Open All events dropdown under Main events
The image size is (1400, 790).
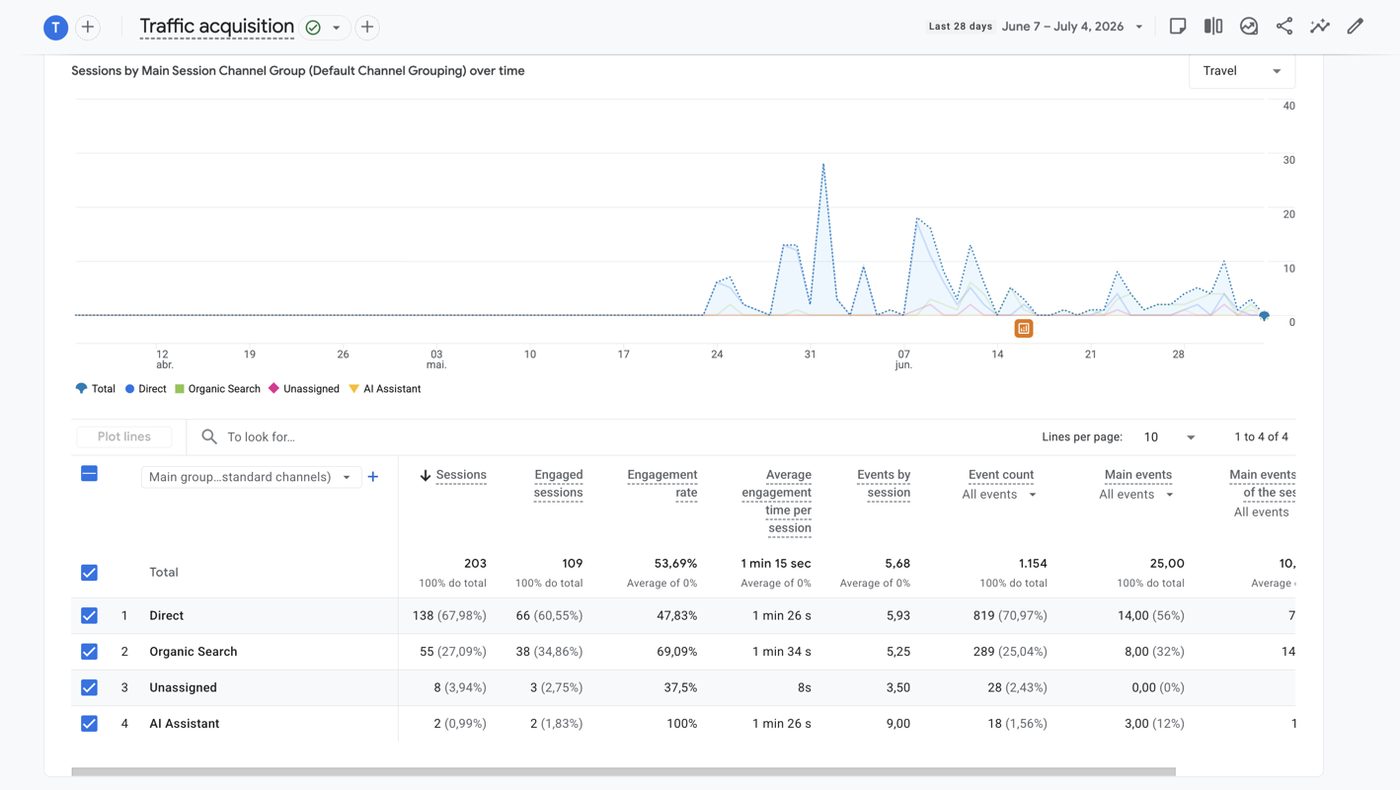pyautogui.click(x=1137, y=495)
